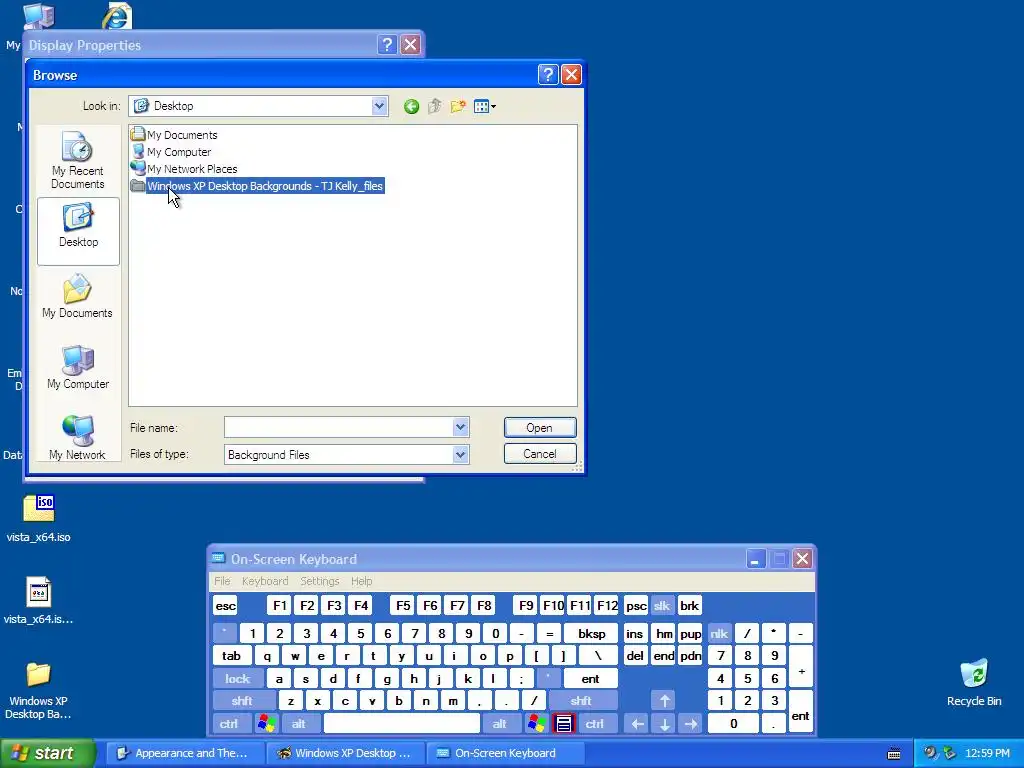Click the Open button
This screenshot has height=768, width=1024.
[540, 427]
